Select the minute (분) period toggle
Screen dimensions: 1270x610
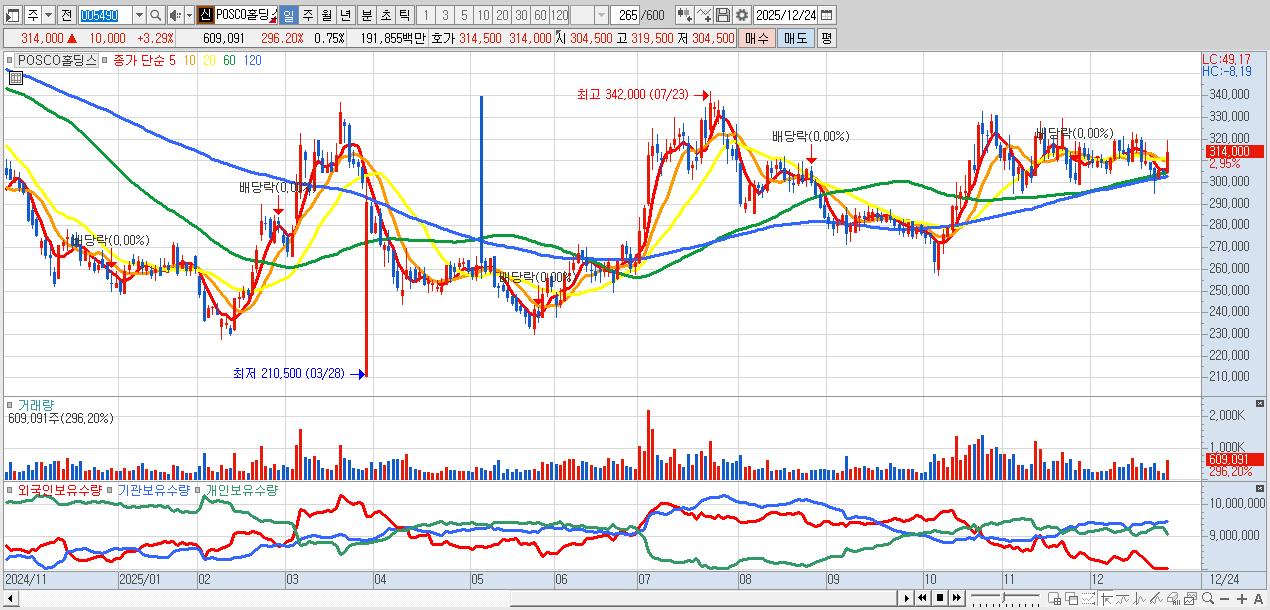(x=365, y=15)
